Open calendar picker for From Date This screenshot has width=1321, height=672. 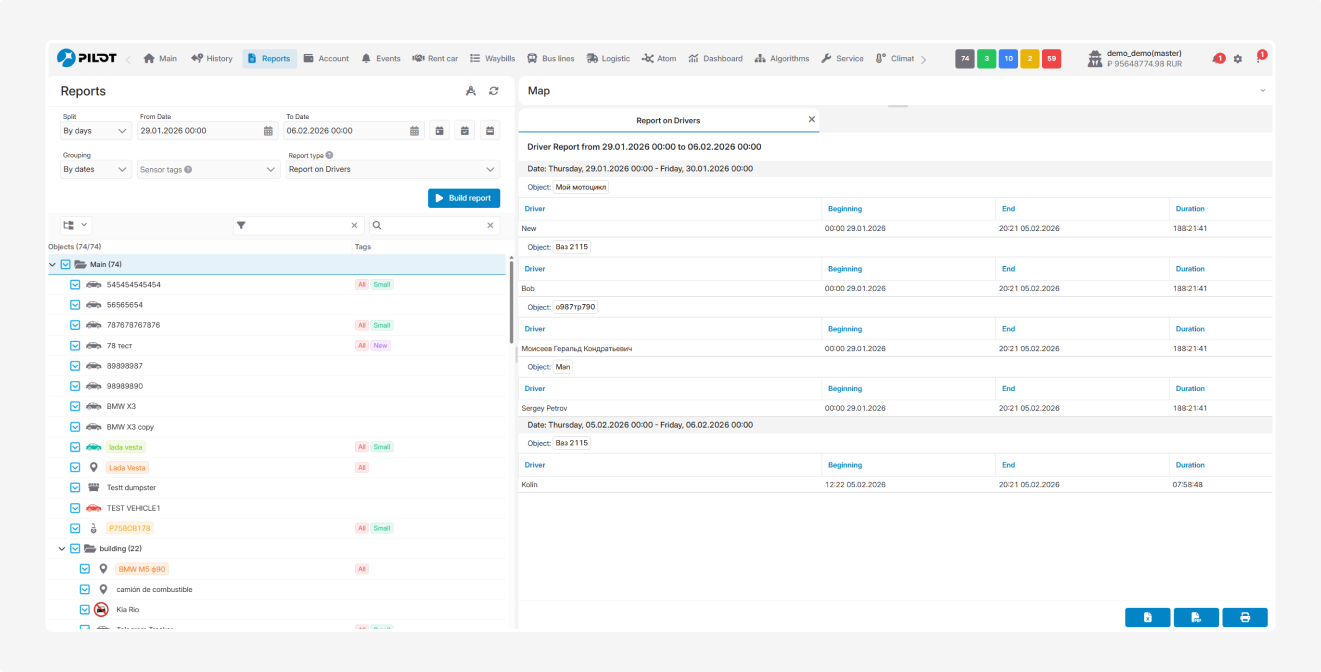point(268,131)
